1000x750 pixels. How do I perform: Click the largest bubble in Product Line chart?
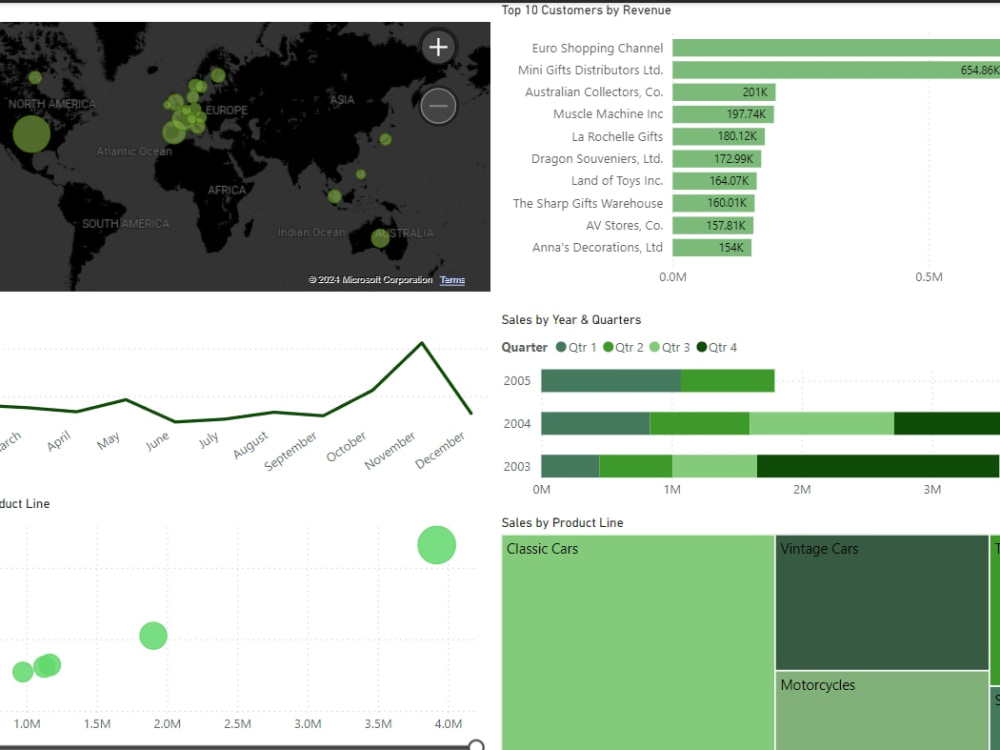437,544
